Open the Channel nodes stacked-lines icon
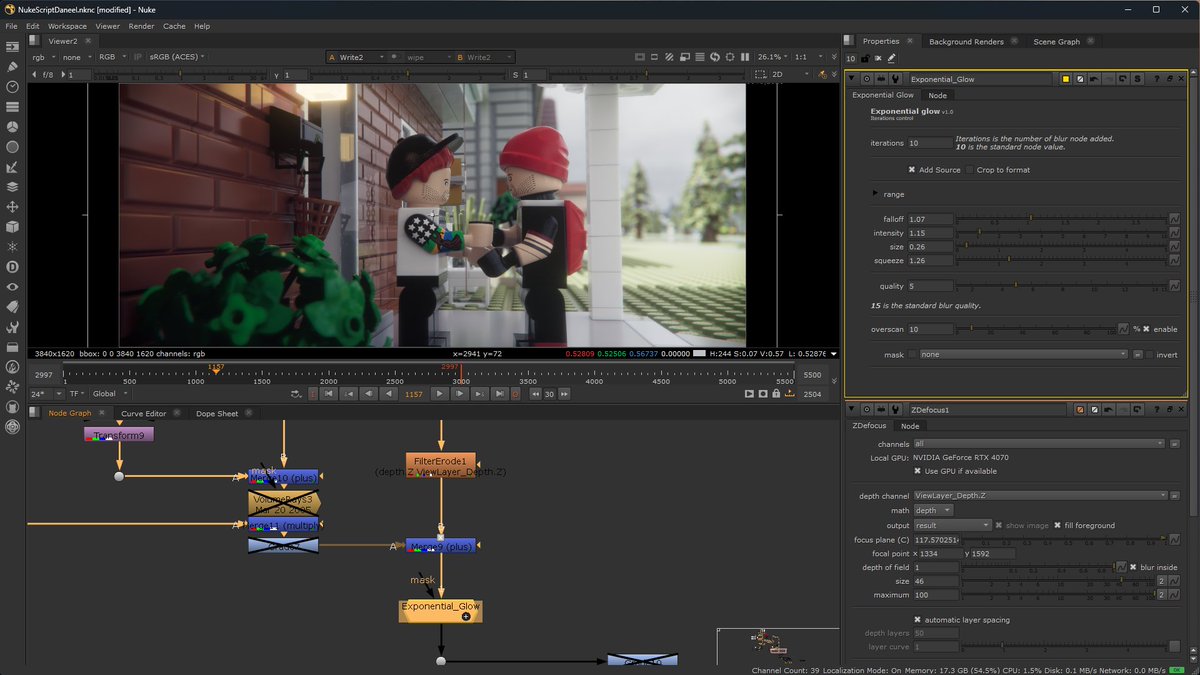Image resolution: width=1200 pixels, height=675 pixels. click(12, 107)
